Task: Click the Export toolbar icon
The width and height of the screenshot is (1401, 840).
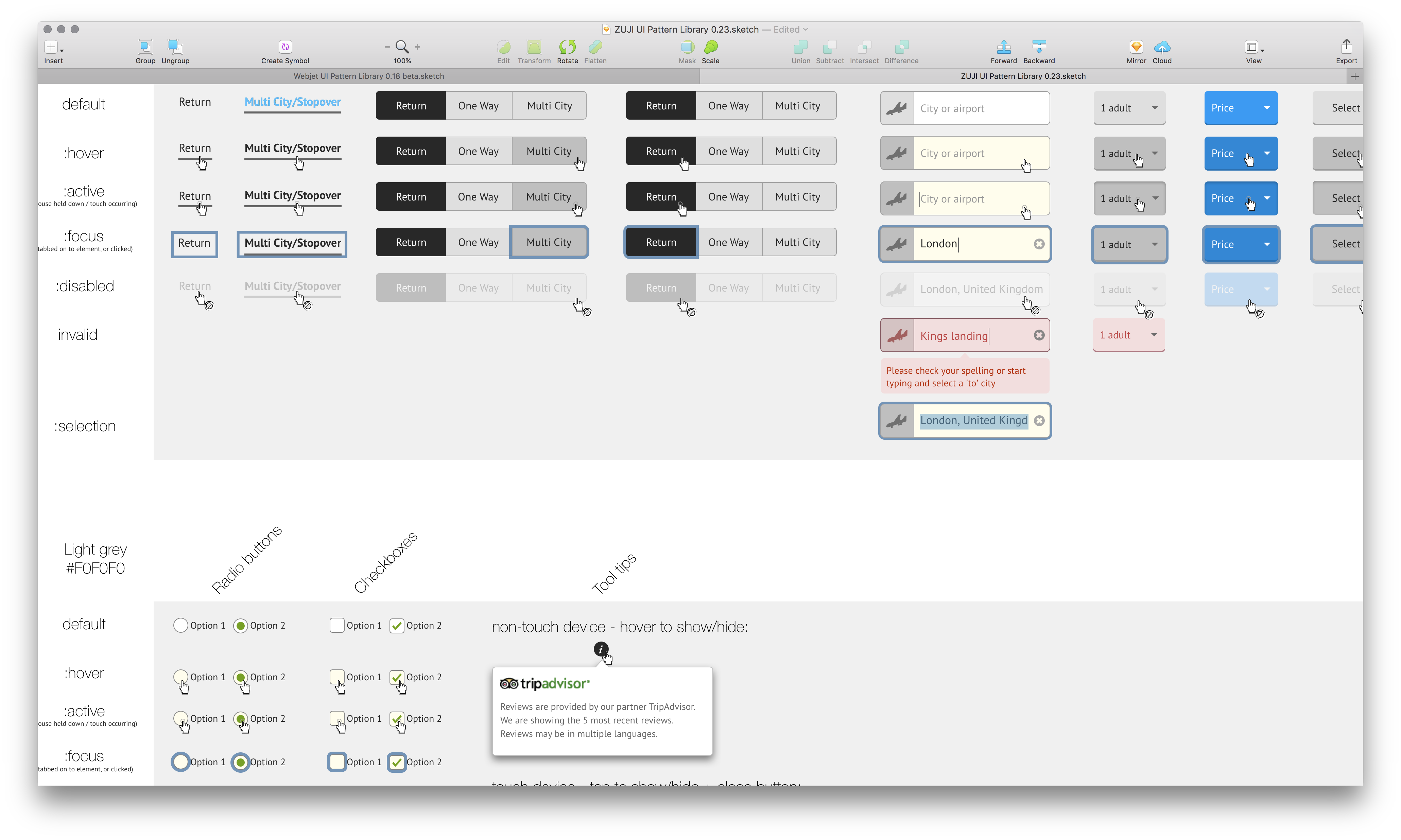Action: click(1346, 46)
